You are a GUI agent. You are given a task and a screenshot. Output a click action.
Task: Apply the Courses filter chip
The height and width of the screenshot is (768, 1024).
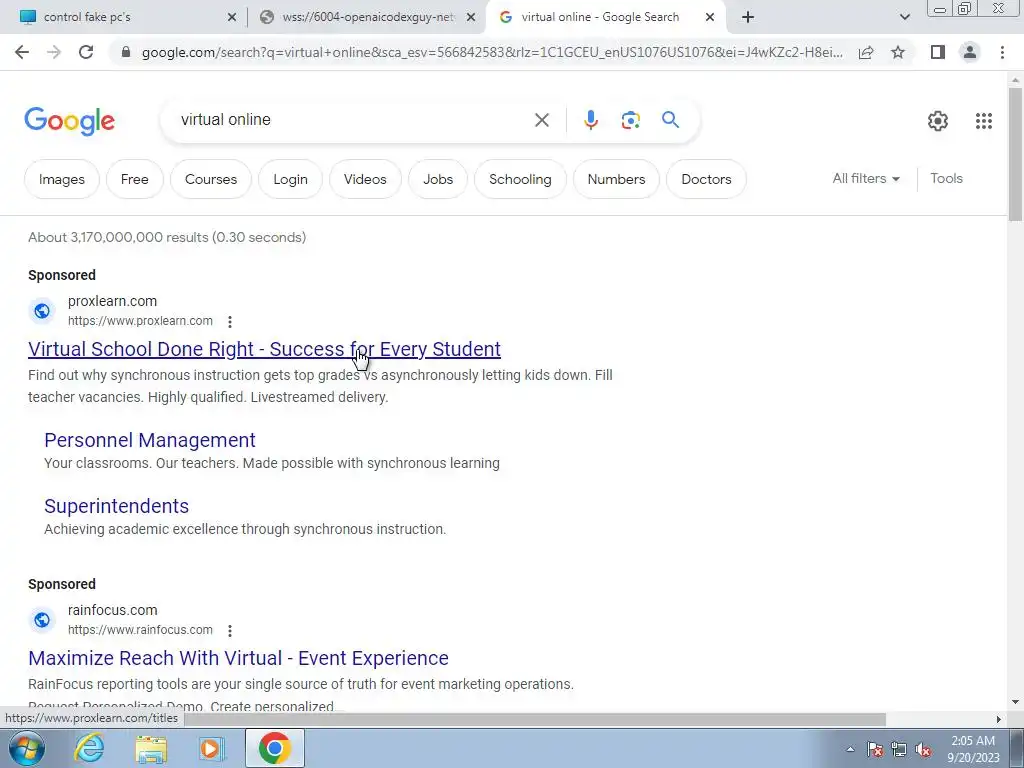(x=211, y=179)
